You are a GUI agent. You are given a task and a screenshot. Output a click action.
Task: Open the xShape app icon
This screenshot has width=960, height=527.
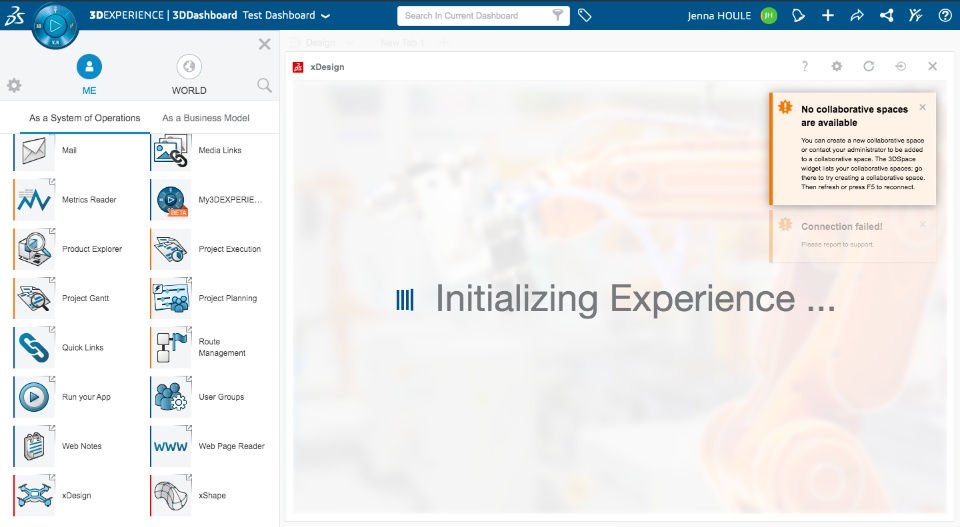point(170,496)
